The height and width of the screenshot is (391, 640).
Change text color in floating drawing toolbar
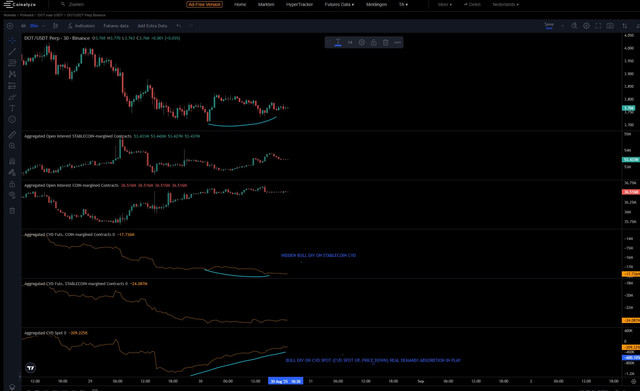coord(338,42)
